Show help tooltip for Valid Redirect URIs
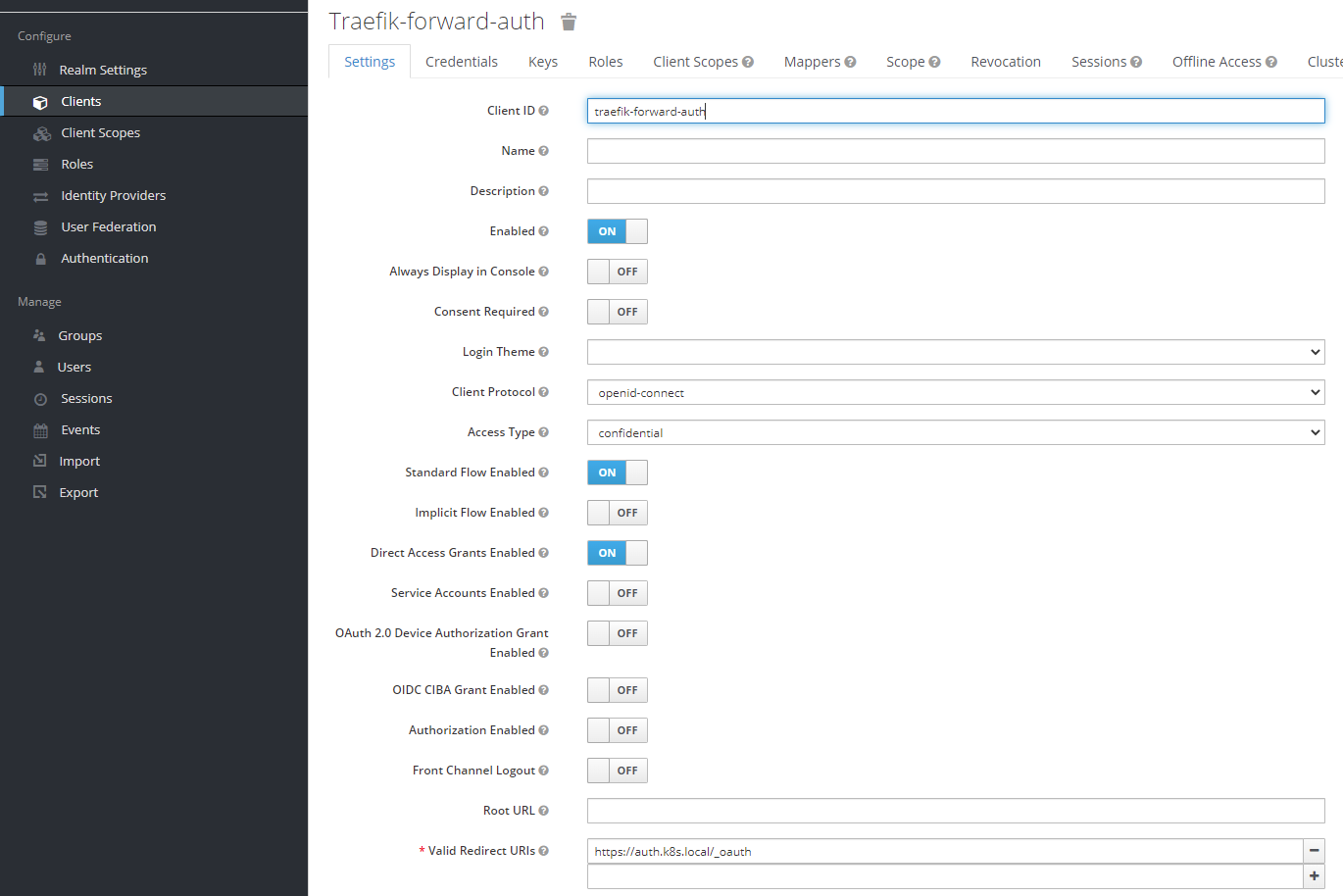 pos(543,851)
